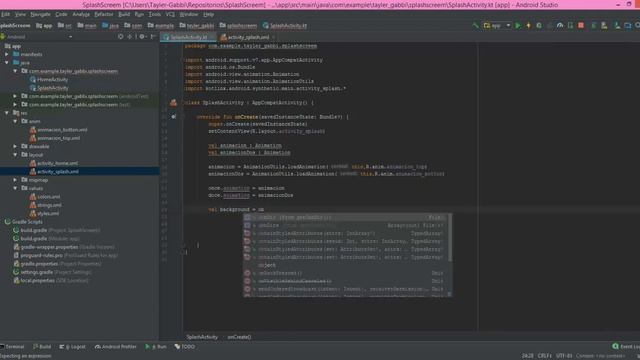Open the run configuration app dropdown
640x360 pixels.
pyautogui.click(x=497, y=25)
